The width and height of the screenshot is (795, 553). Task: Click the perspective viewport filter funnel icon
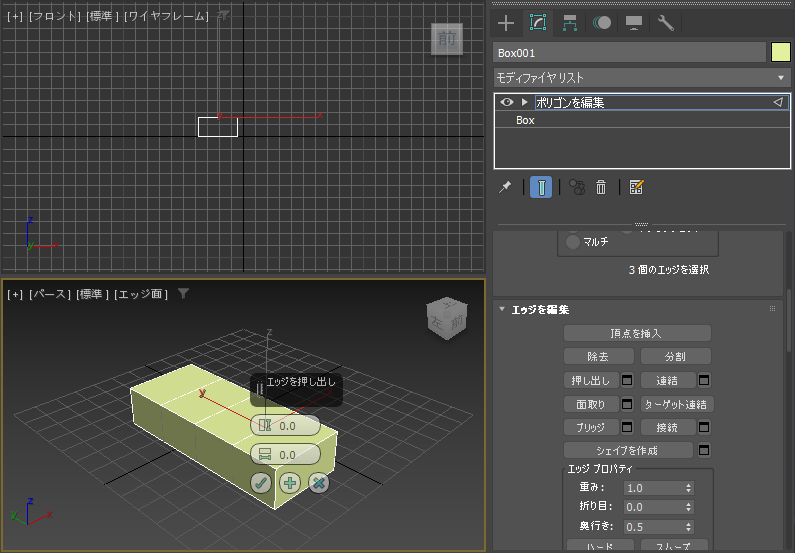click(184, 293)
